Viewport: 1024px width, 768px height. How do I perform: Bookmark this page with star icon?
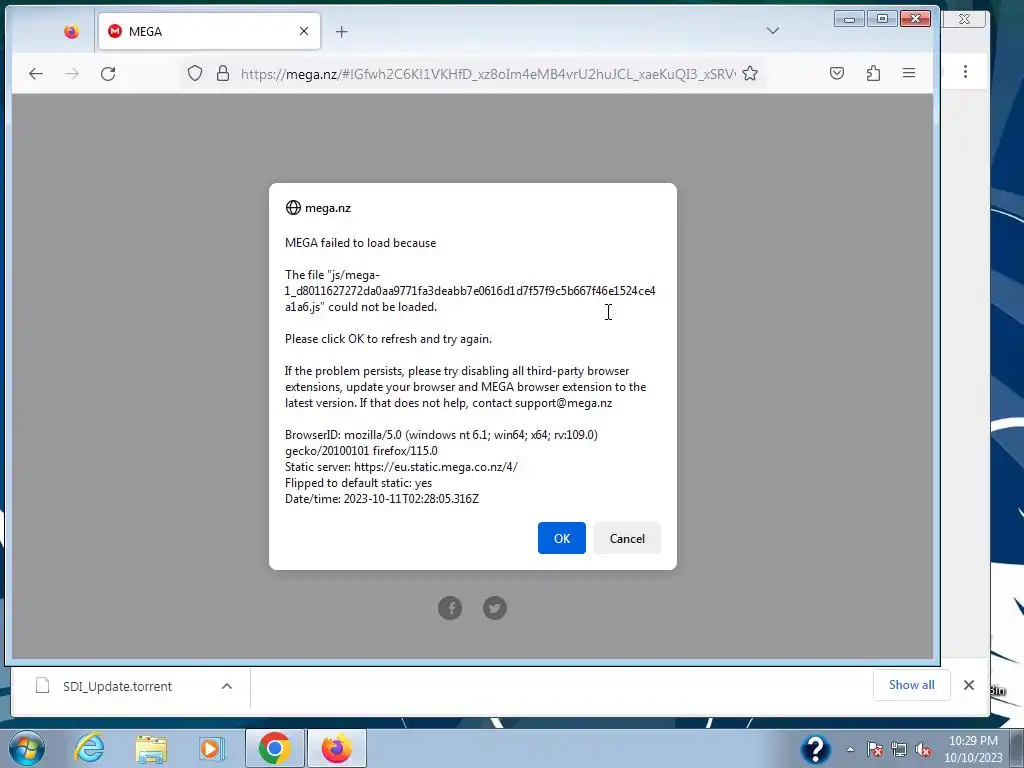tap(750, 73)
